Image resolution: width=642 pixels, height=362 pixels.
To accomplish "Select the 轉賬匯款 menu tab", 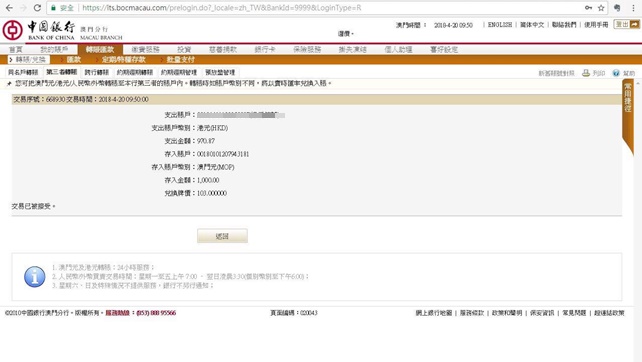I will [99, 50].
